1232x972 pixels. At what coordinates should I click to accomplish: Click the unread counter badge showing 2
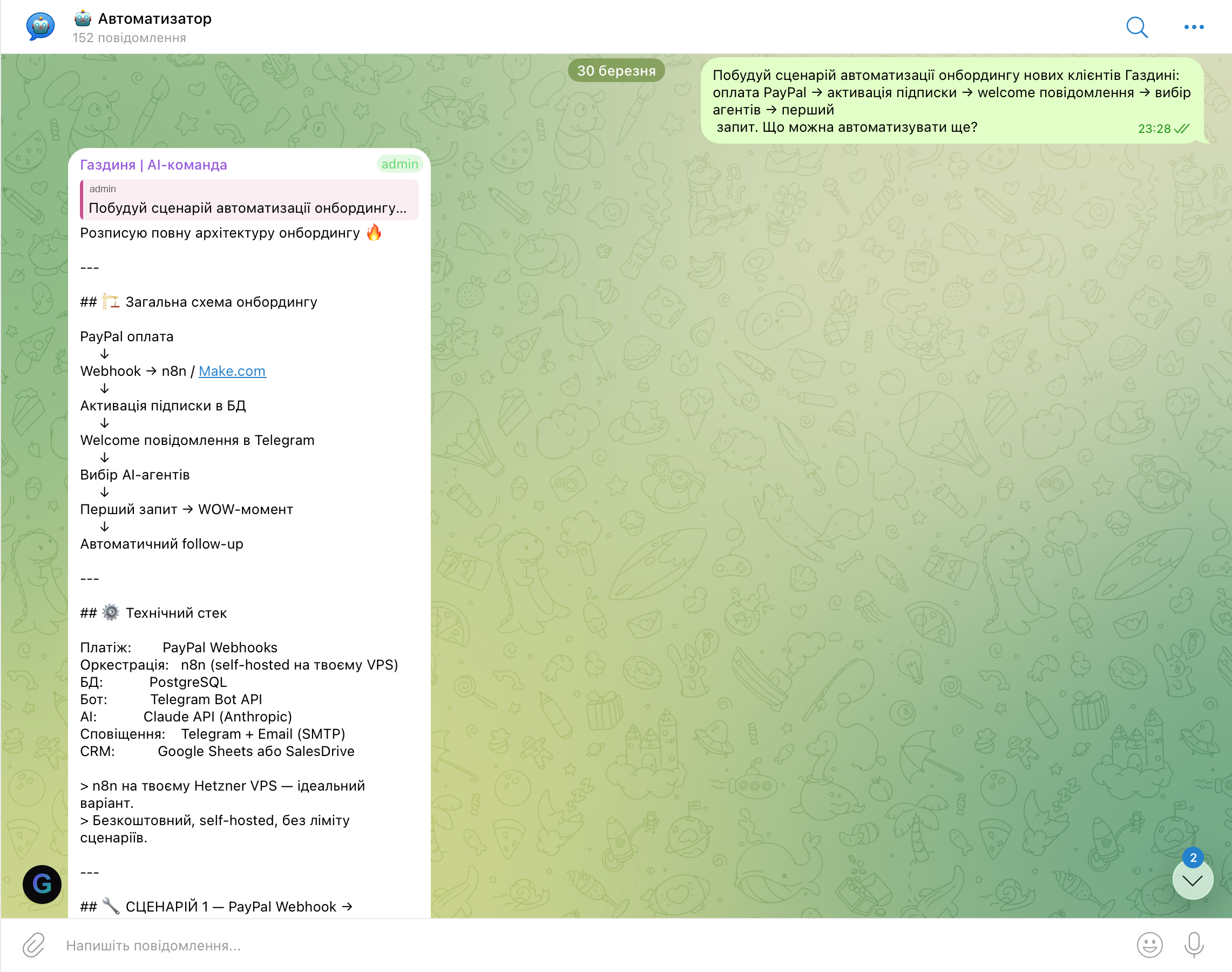click(1193, 858)
